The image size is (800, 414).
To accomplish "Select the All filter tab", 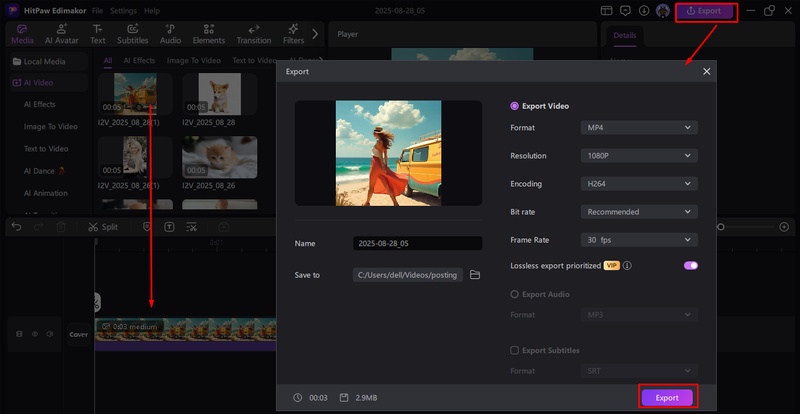I will 108,60.
